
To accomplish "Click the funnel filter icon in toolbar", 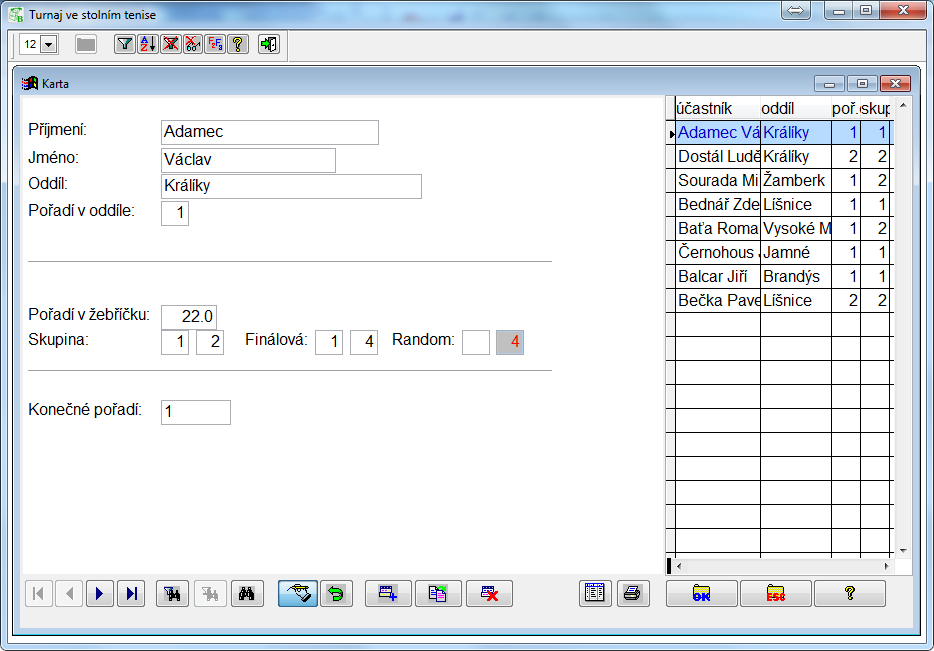I will (124, 44).
